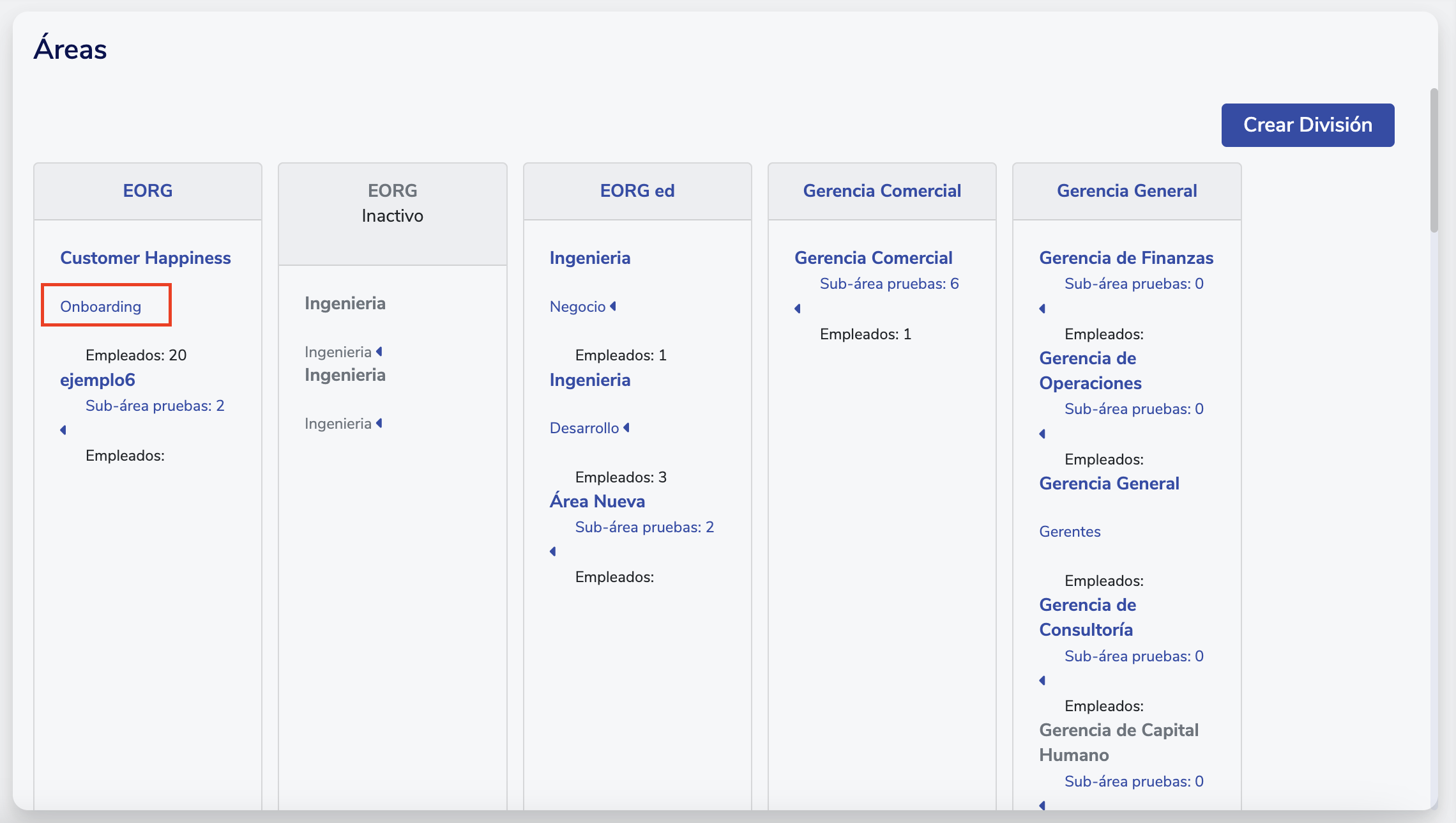1456x823 pixels.
Task: Click caret under Gerencia de Finanzas sub-área
Action: 1042,309
